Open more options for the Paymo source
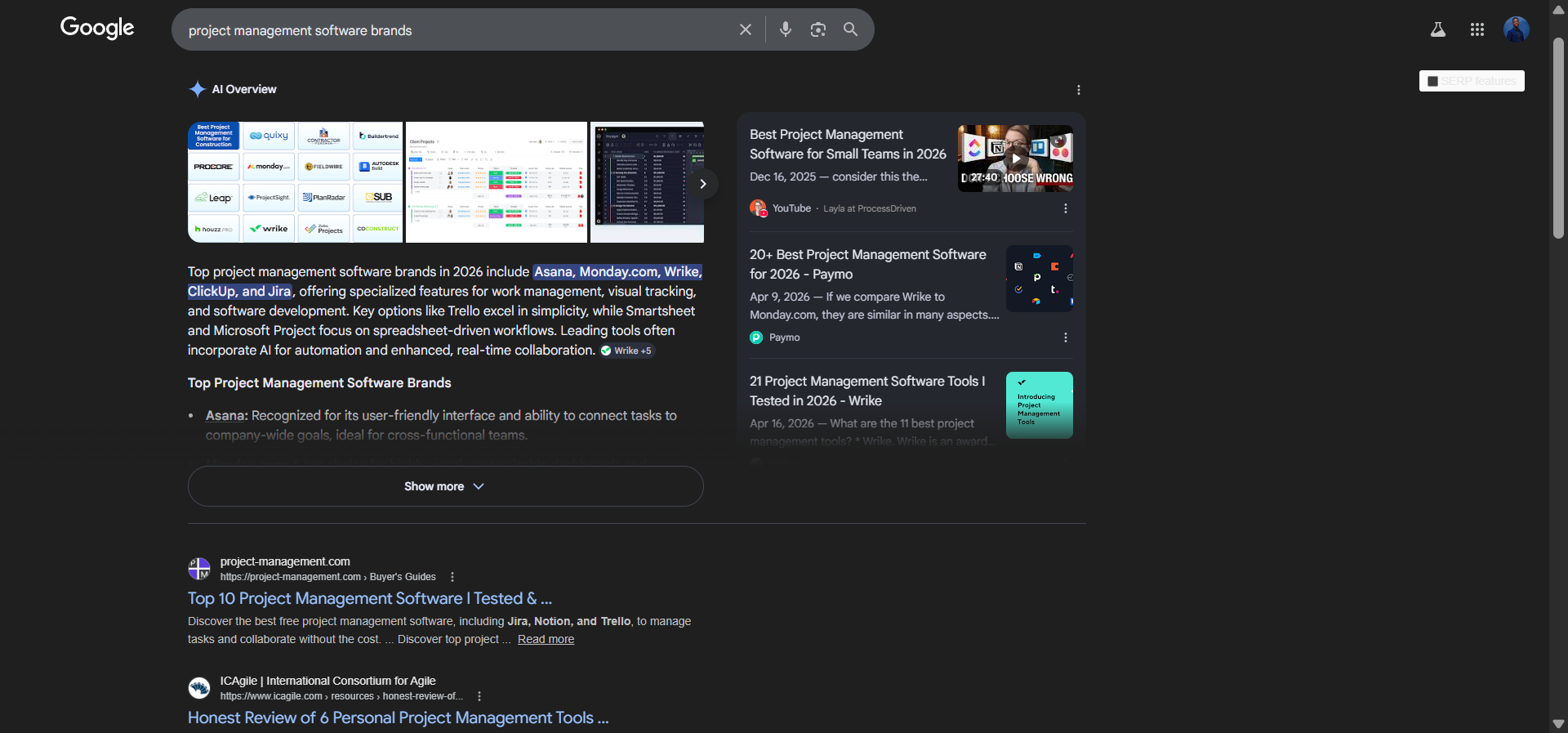Image resolution: width=1568 pixels, height=733 pixels. (x=1066, y=337)
